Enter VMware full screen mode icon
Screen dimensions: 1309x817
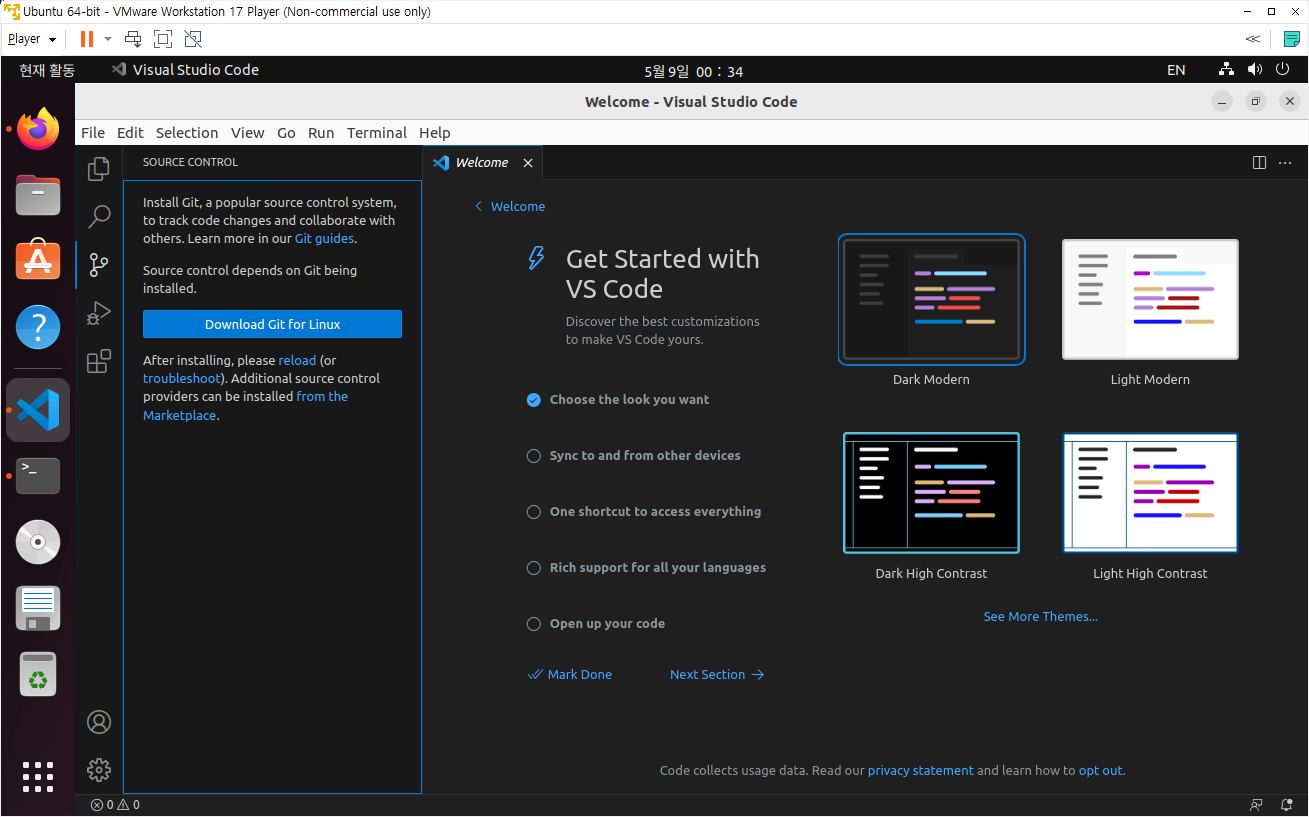click(163, 39)
